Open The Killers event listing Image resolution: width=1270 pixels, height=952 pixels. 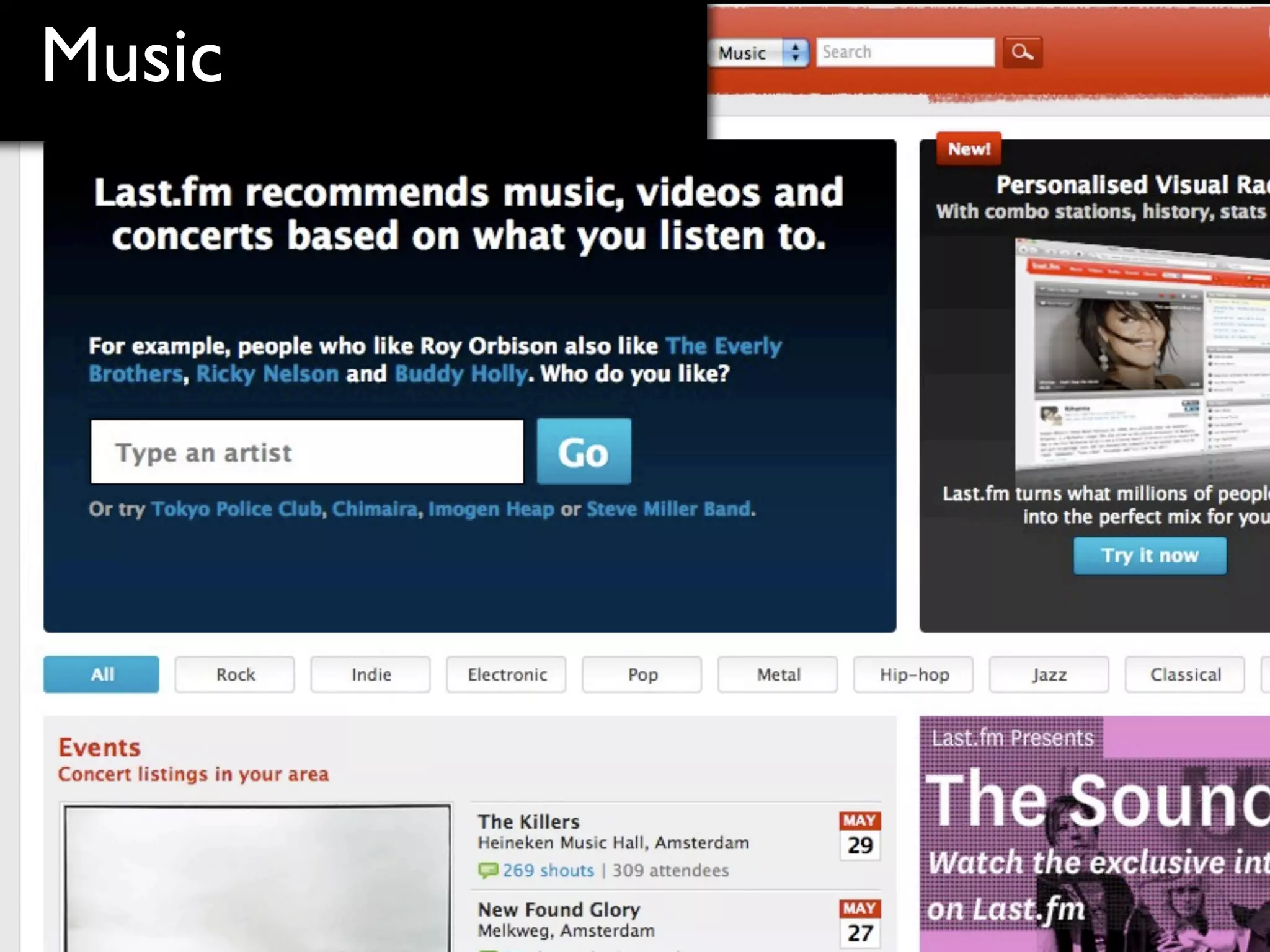[x=528, y=822]
